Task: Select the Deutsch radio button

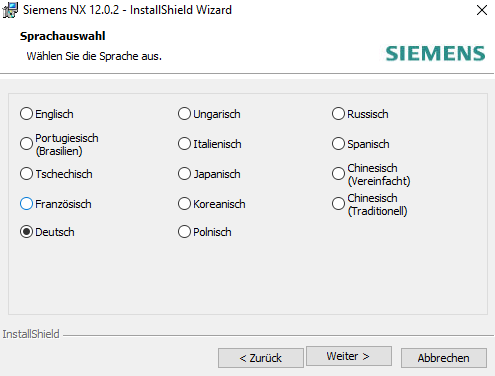Action: [x=26, y=232]
